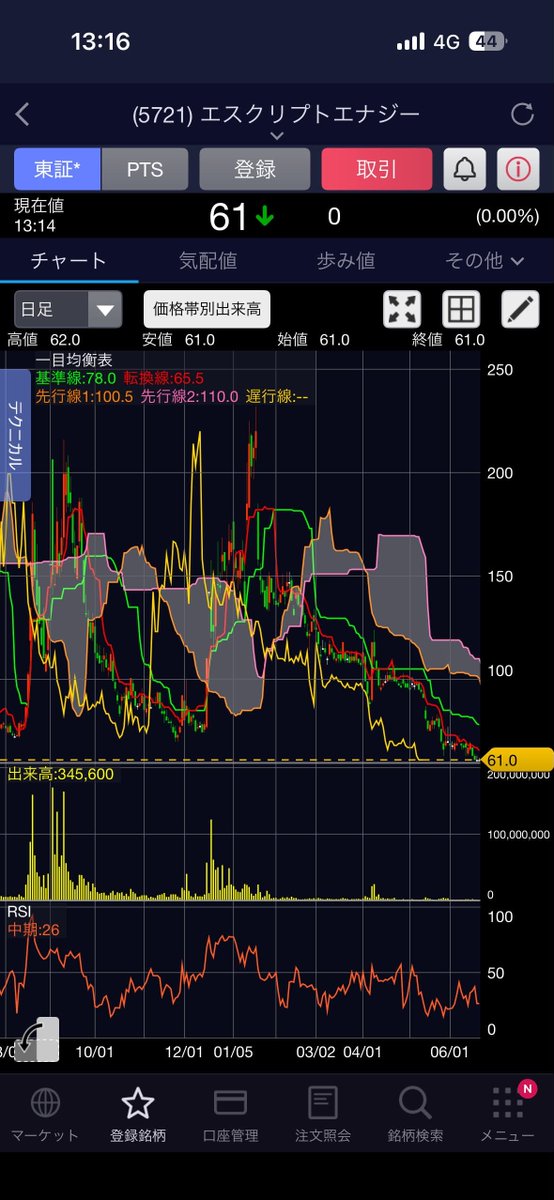Open the 注文照会 document tab

[323, 1115]
